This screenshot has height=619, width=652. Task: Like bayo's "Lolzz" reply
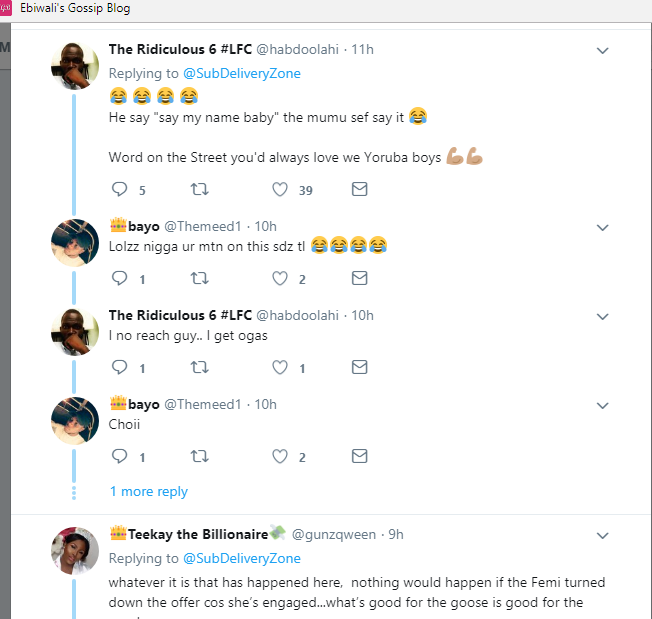tap(280, 279)
